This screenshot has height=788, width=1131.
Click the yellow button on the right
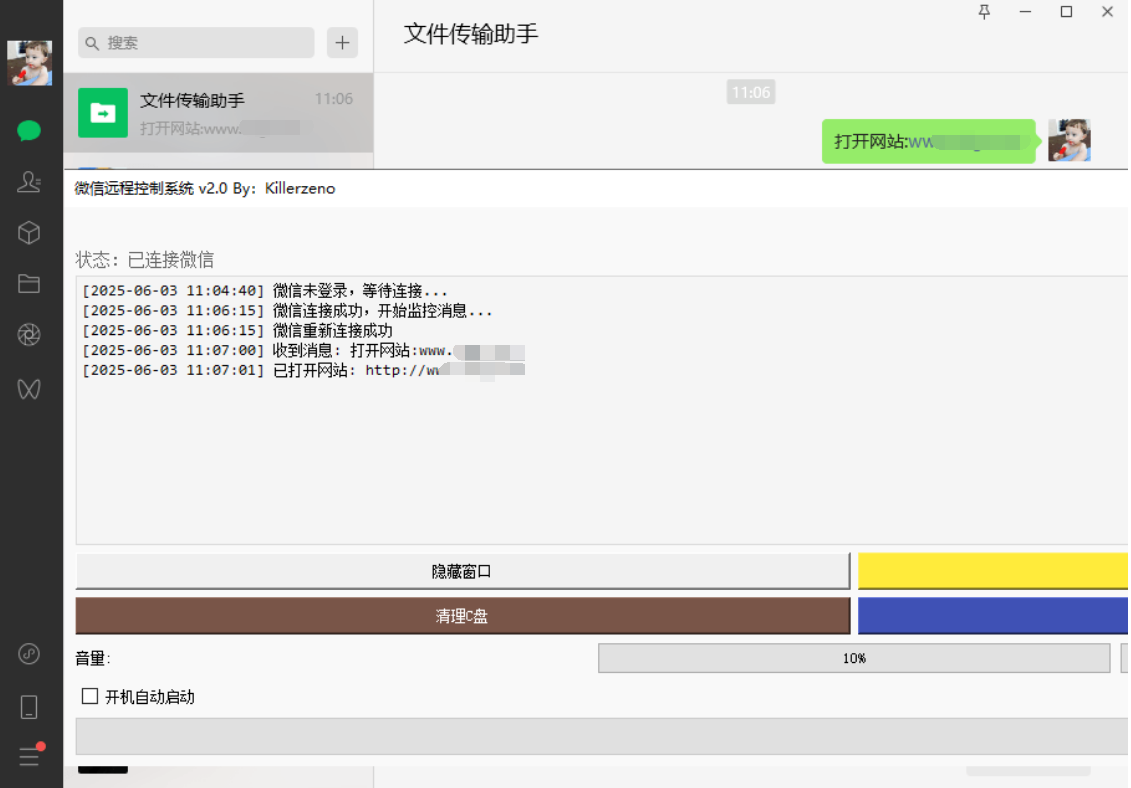click(x=993, y=571)
